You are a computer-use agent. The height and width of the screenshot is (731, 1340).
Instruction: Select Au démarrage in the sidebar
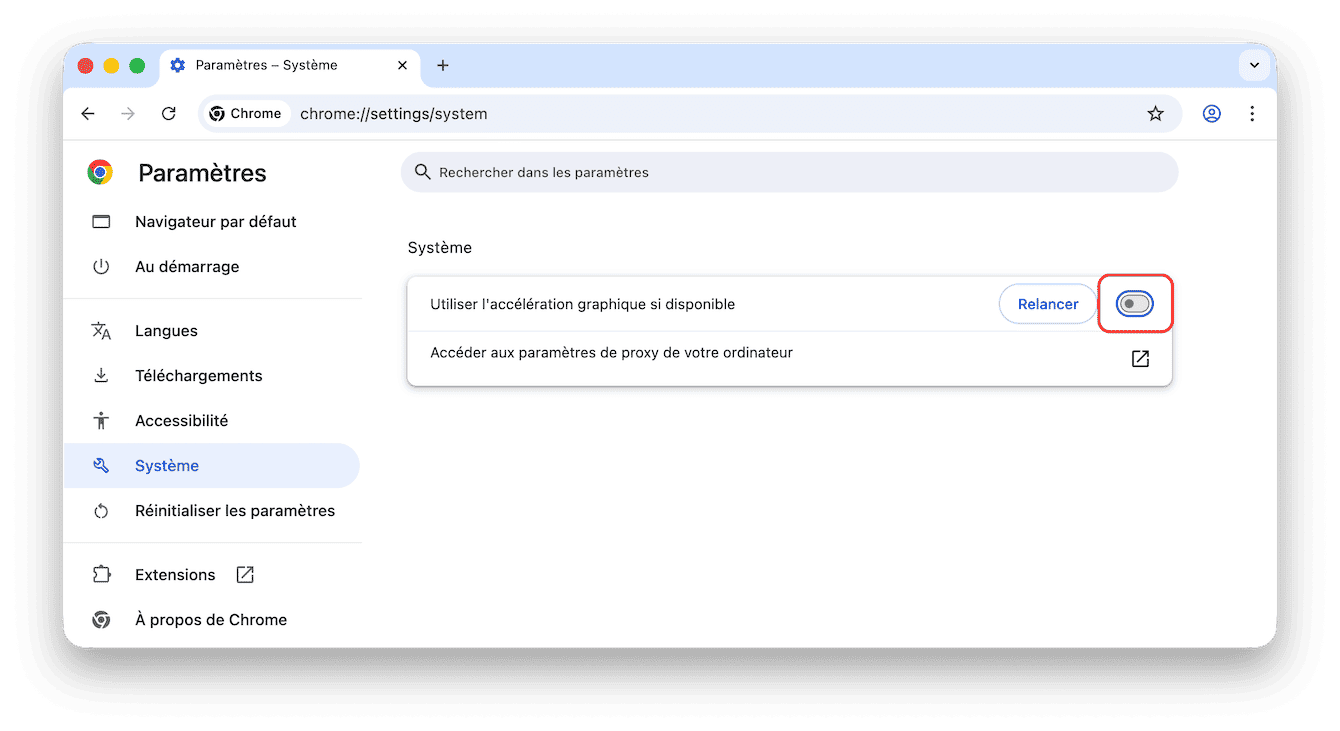[x=187, y=267]
